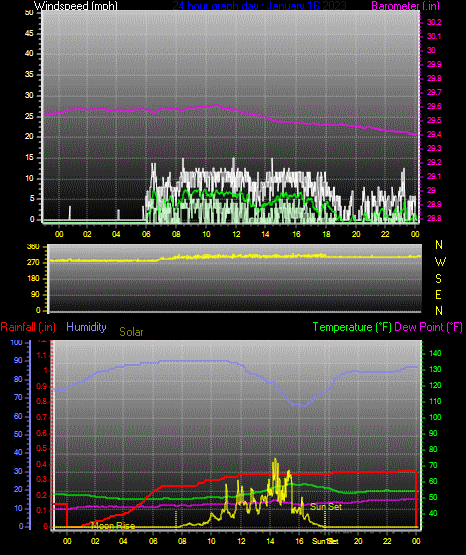Click the 90 humidity scale value
The width and height of the screenshot is (466, 555).
18,360
